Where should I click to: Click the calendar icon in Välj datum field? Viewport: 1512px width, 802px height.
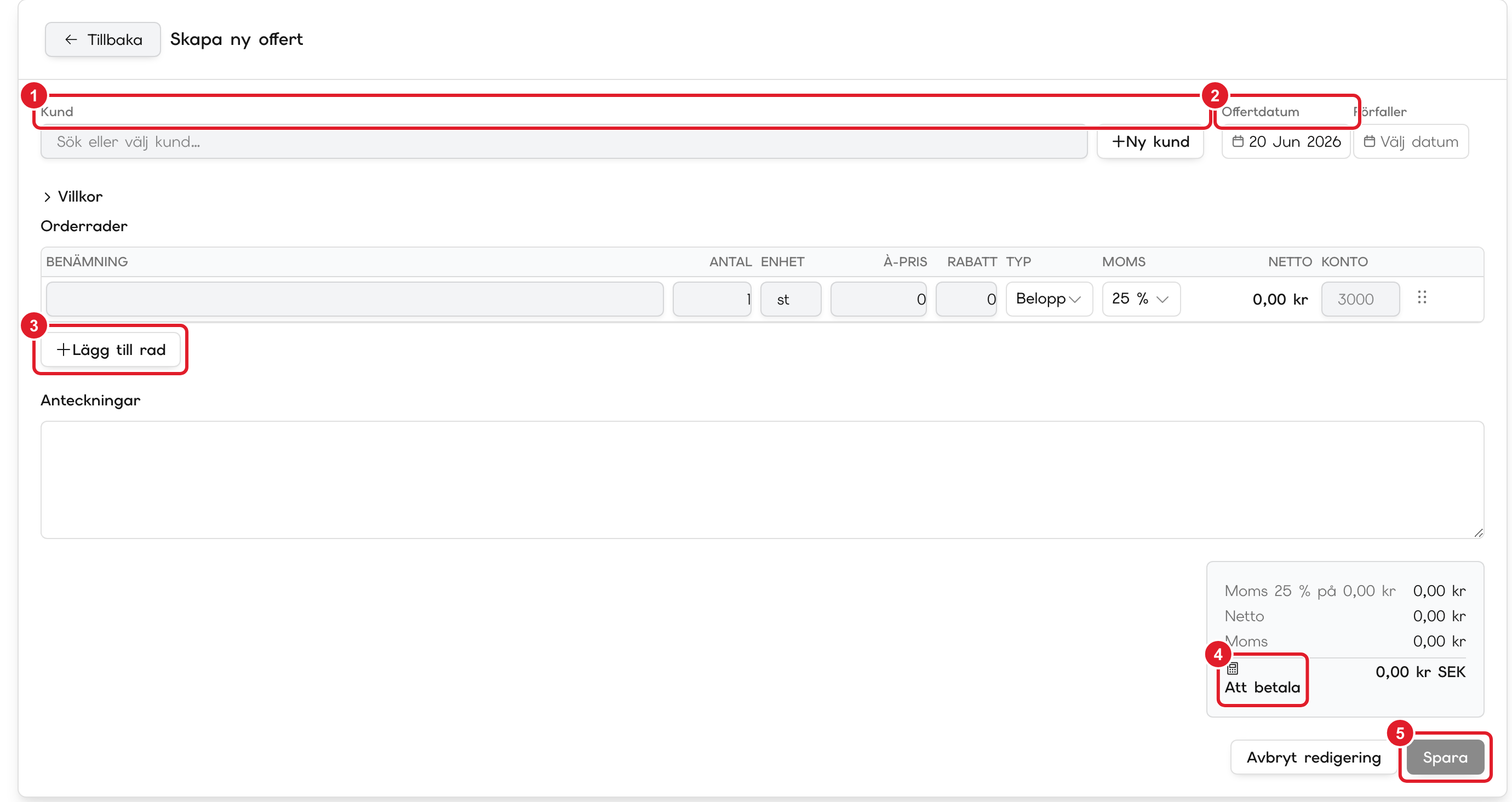pos(1369,141)
